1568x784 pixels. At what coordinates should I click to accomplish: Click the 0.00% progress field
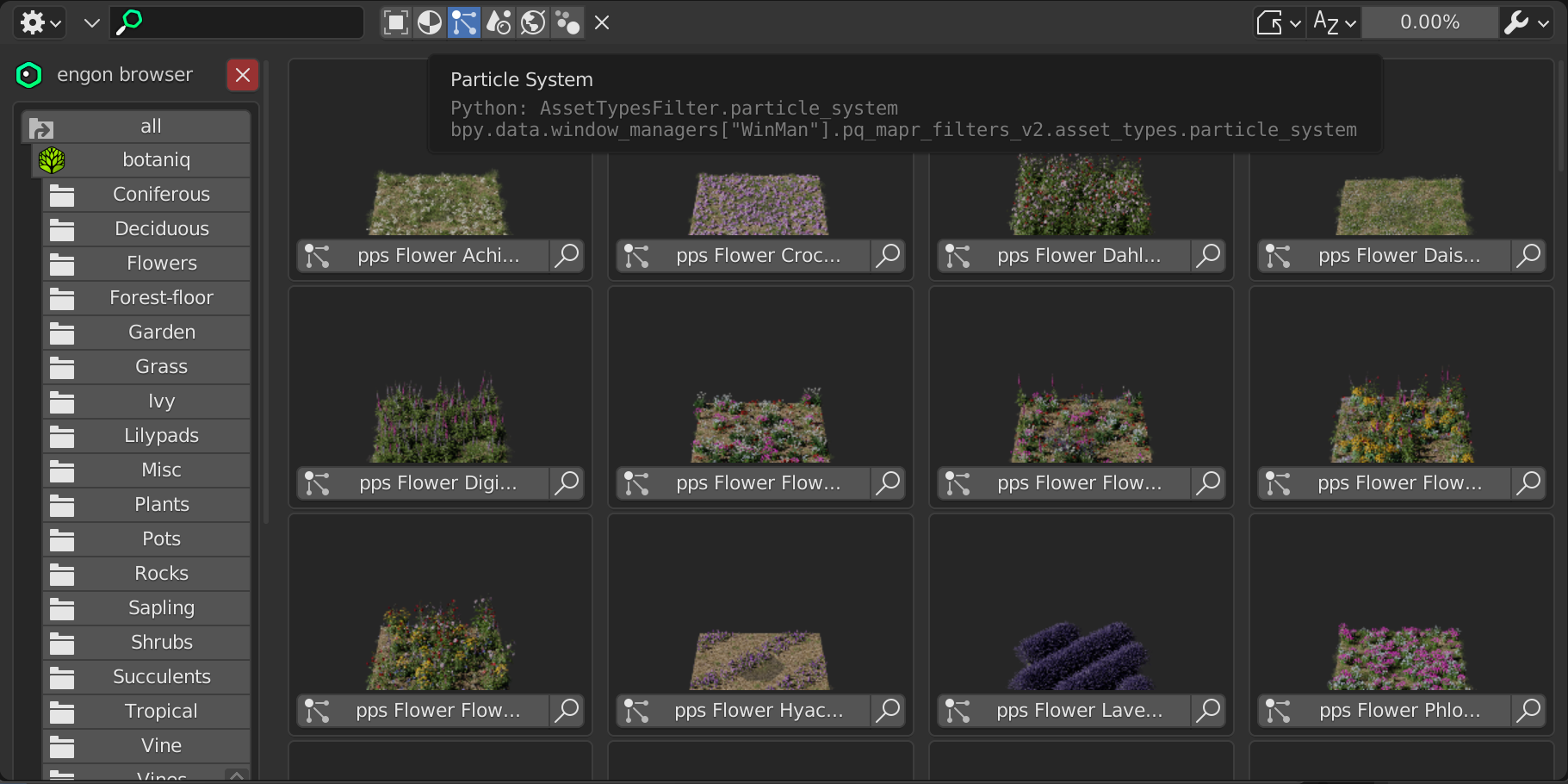click(x=1429, y=22)
